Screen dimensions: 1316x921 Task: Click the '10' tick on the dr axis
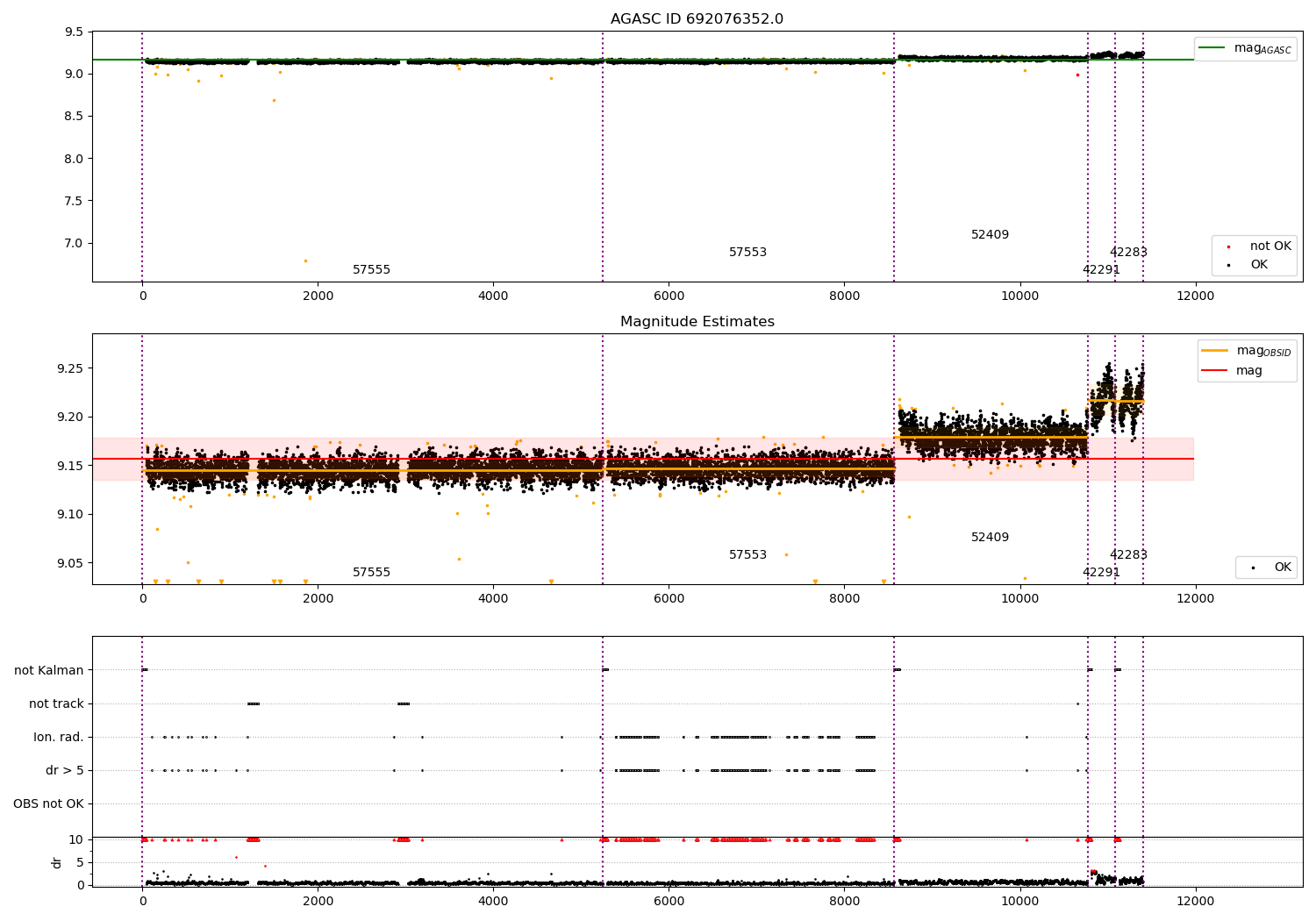pyautogui.click(x=76, y=839)
